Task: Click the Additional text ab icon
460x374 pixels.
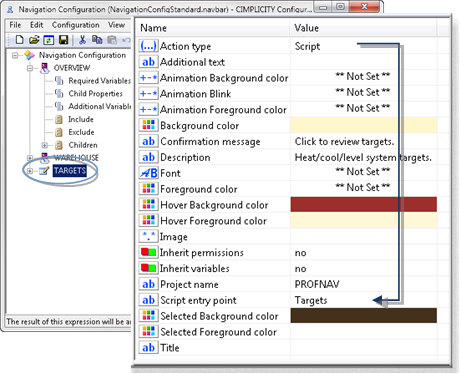Action: coord(148,62)
